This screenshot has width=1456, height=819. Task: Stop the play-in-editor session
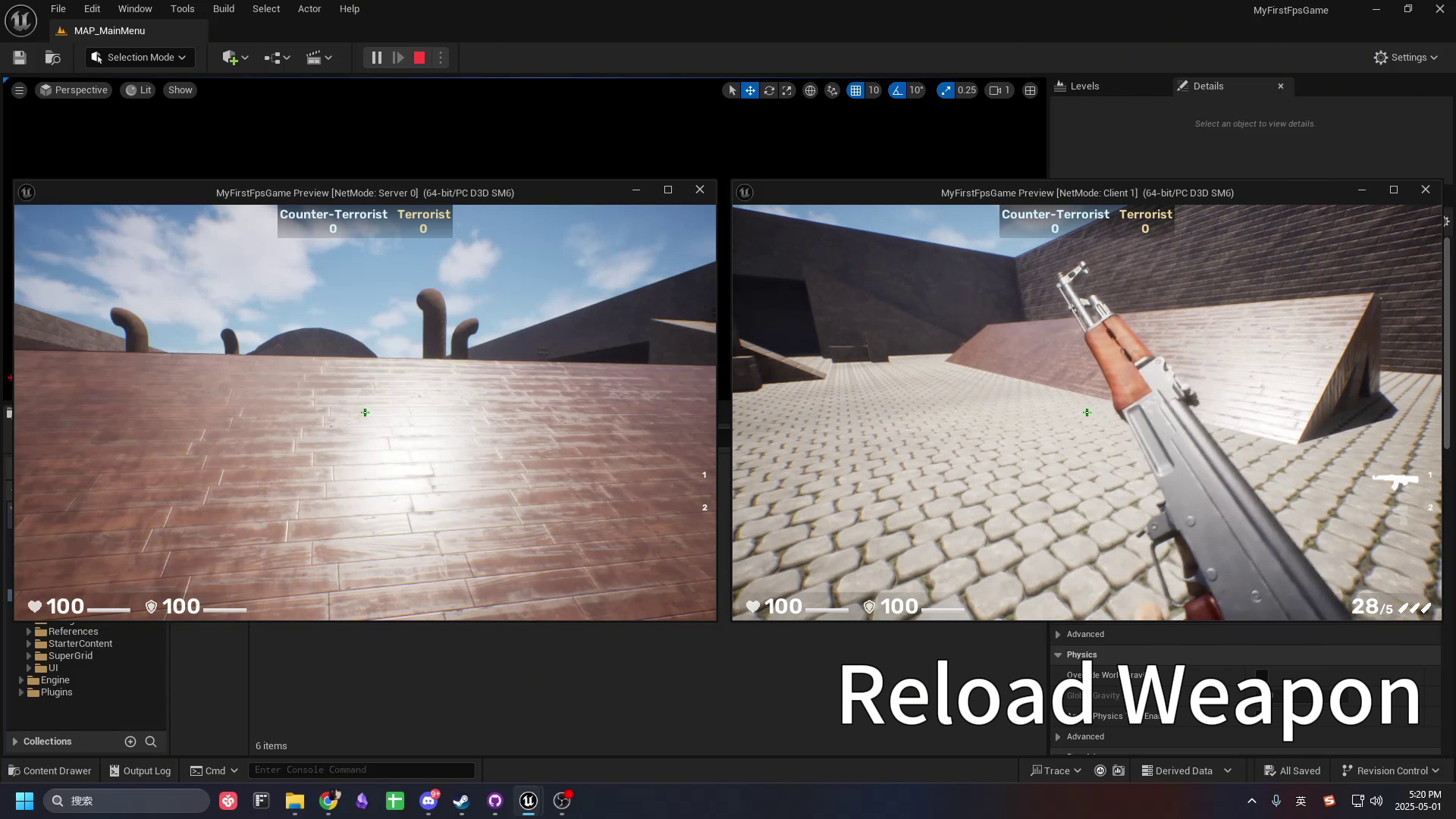click(x=419, y=58)
